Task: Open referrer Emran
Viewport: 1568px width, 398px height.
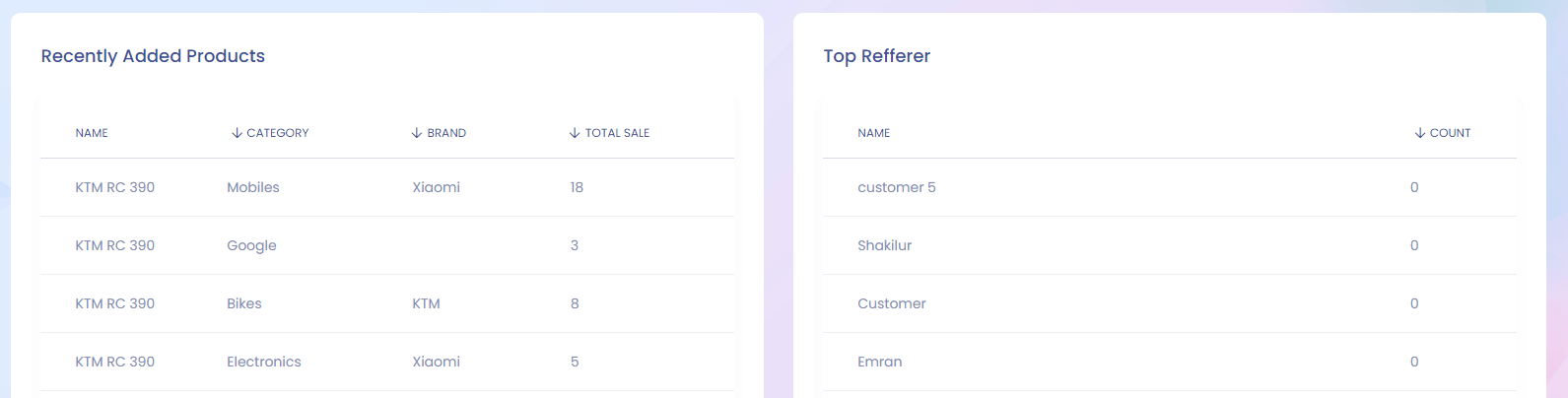Action: [x=879, y=362]
